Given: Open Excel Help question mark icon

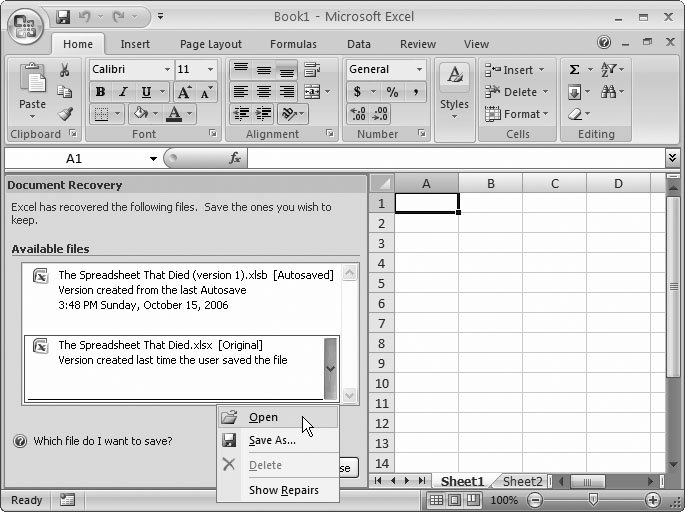Looking at the screenshot, I should pyautogui.click(x=604, y=43).
